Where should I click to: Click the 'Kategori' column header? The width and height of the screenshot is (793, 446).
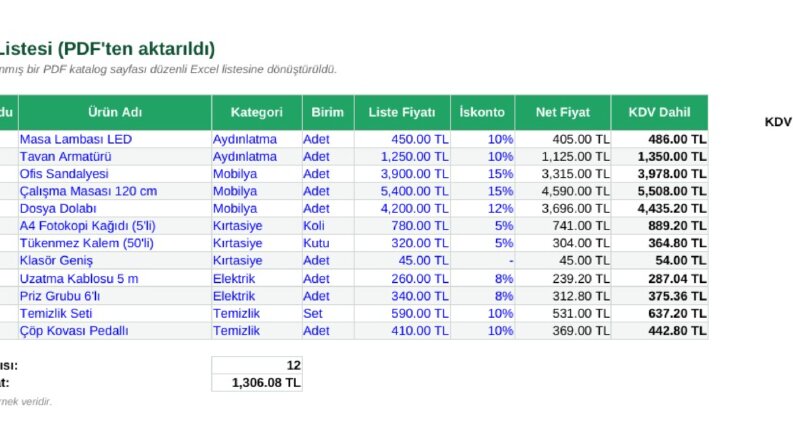(x=257, y=112)
